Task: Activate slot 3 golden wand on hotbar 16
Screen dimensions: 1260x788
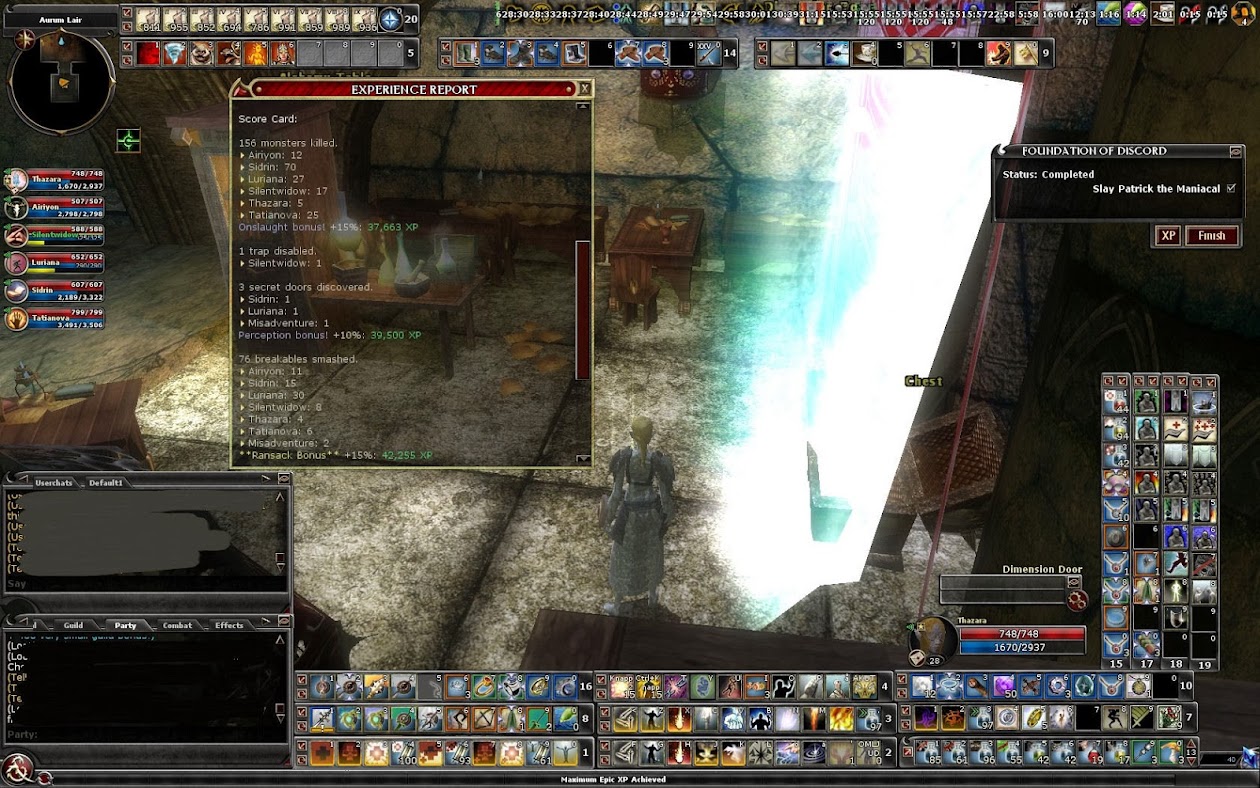Action: [376, 686]
